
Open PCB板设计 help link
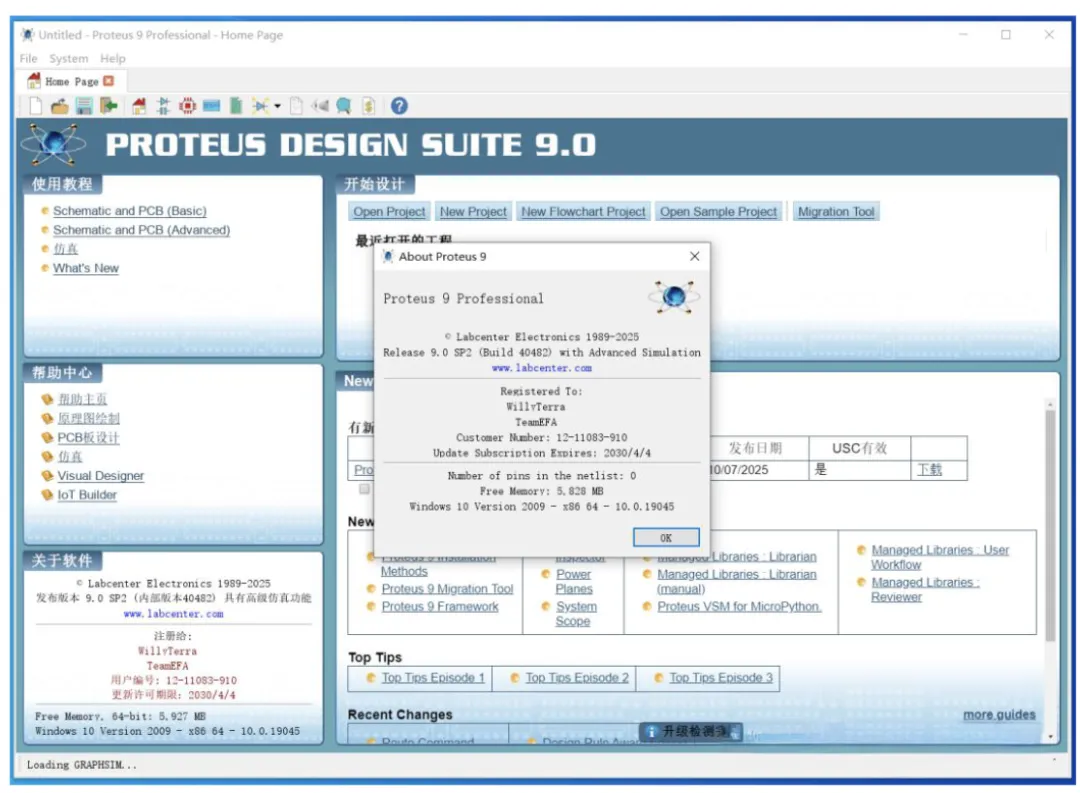pos(88,437)
